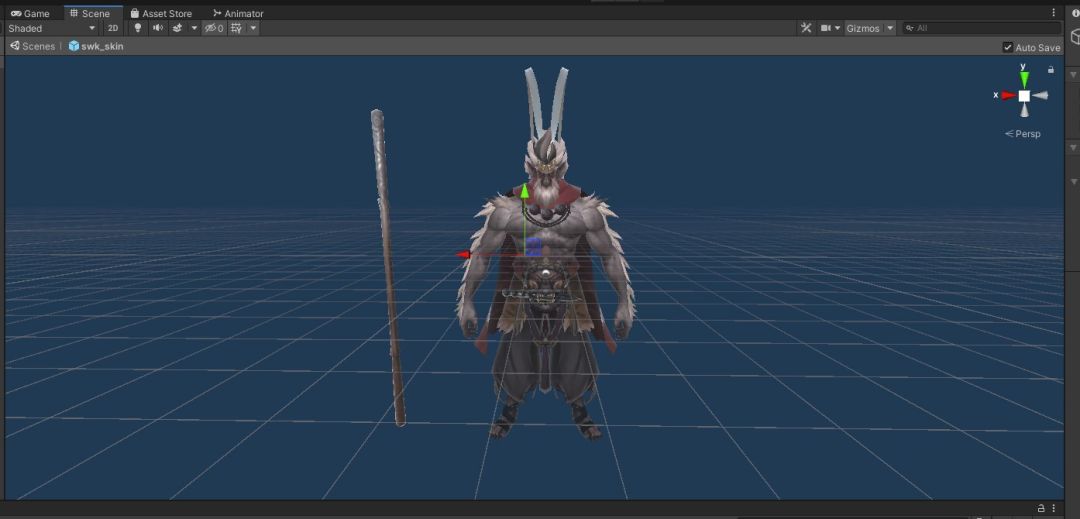
Task: Open the Animator tab
Action: coord(238,13)
